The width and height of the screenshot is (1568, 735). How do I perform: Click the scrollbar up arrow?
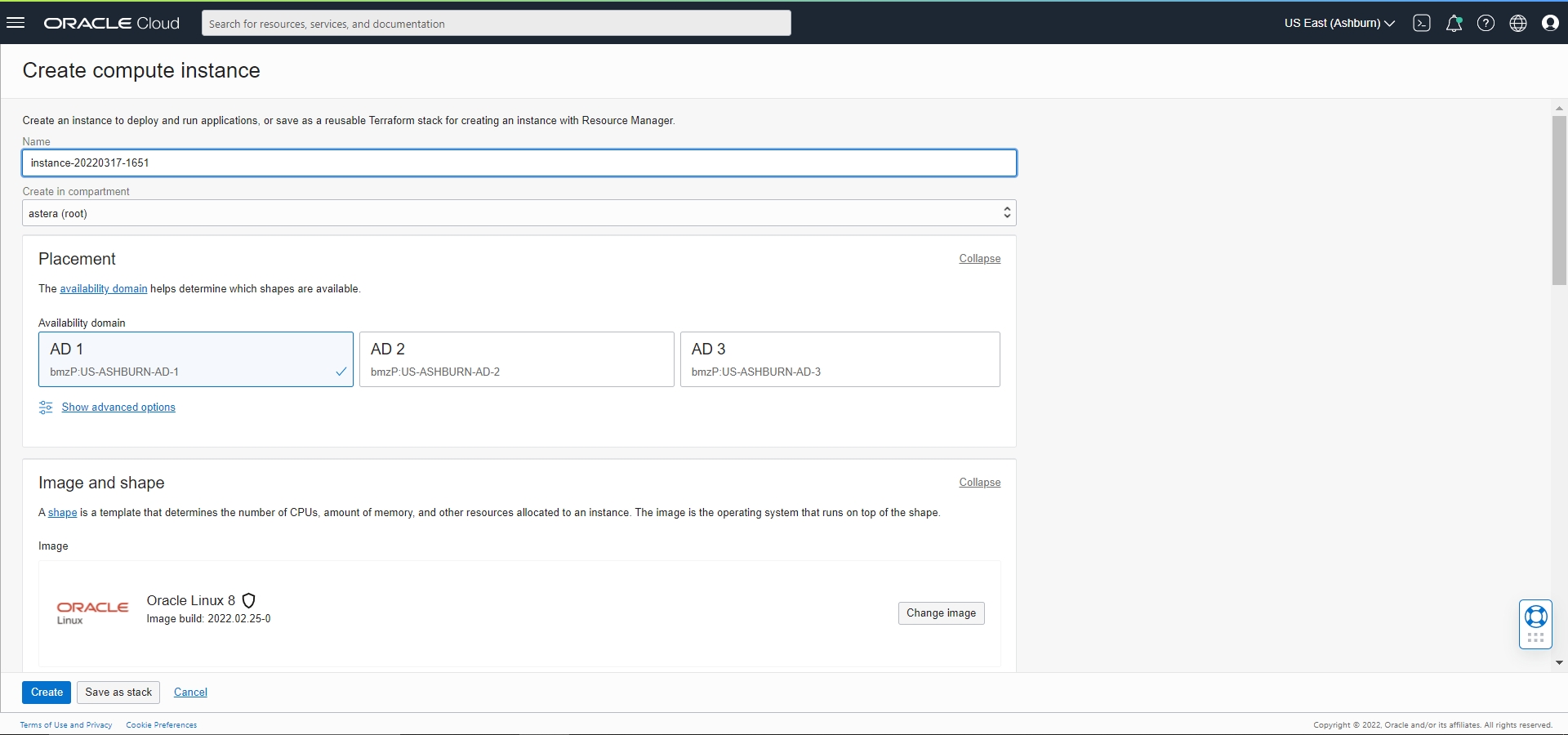point(1559,108)
